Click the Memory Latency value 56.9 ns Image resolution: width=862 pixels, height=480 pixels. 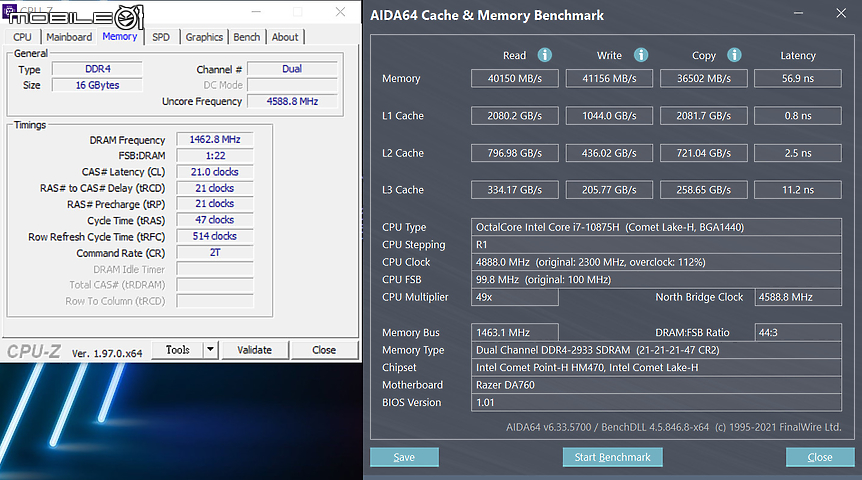(x=798, y=78)
